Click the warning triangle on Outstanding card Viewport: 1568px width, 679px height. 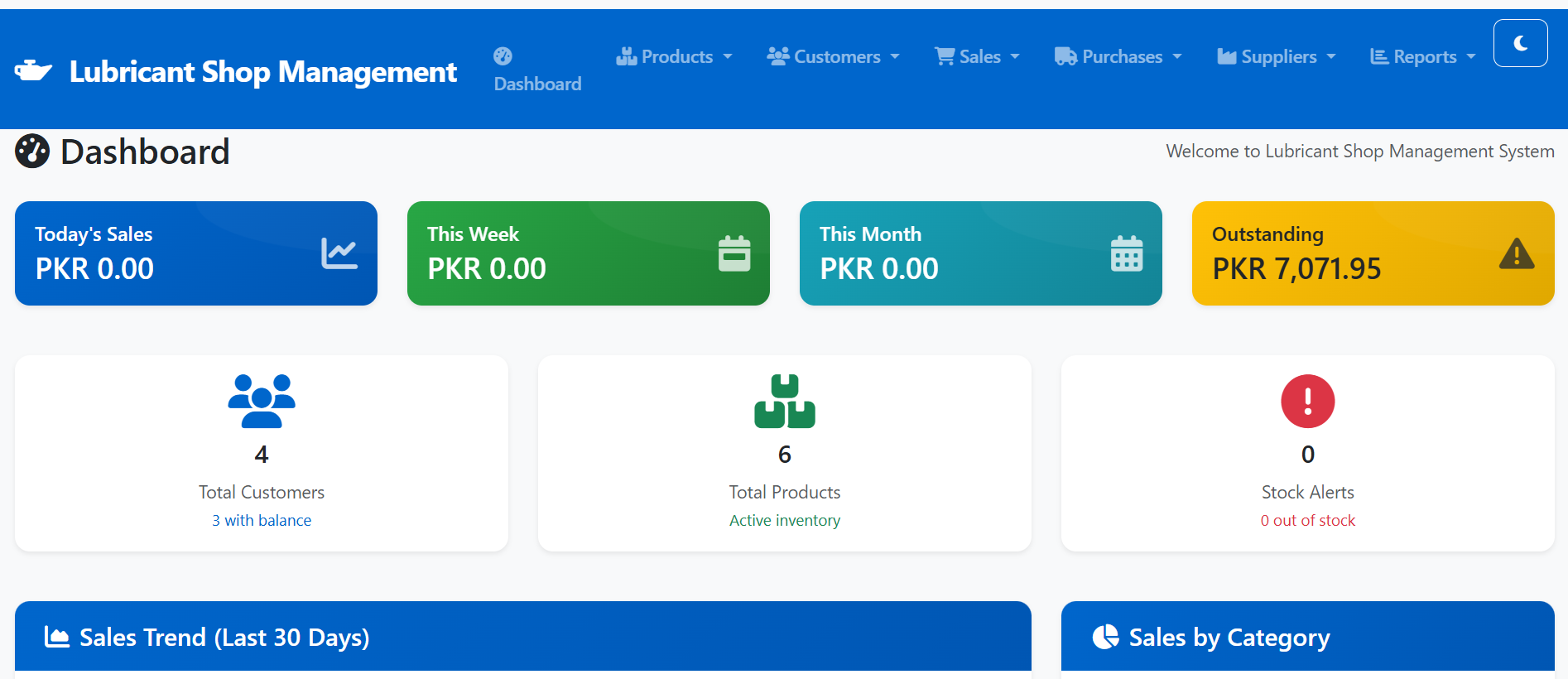tap(1517, 253)
